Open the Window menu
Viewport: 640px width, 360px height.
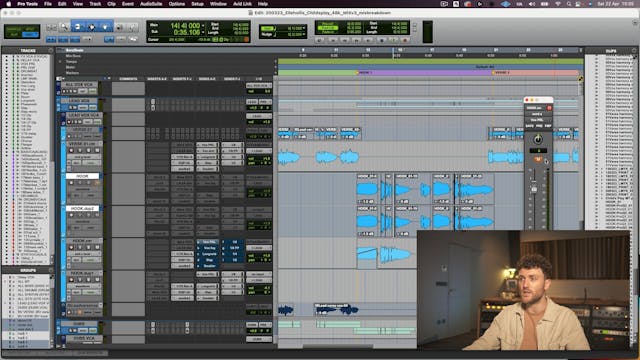(218, 4)
